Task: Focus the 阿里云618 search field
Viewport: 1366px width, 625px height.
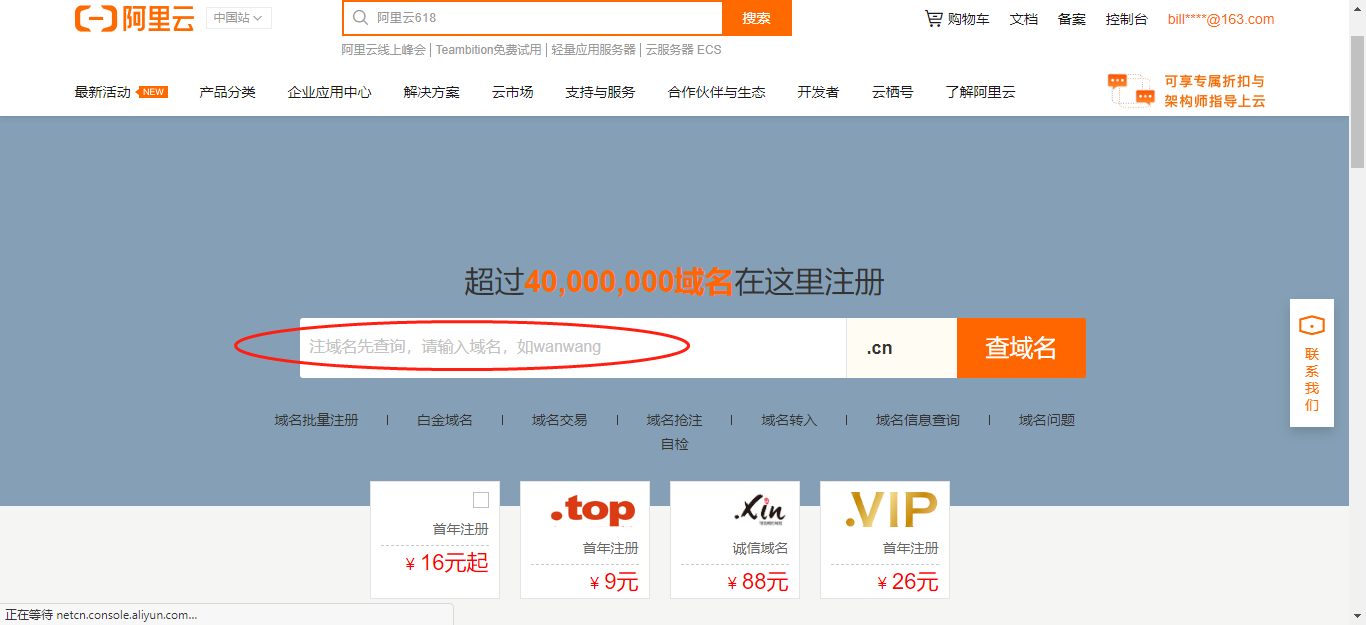Action: (x=532, y=18)
